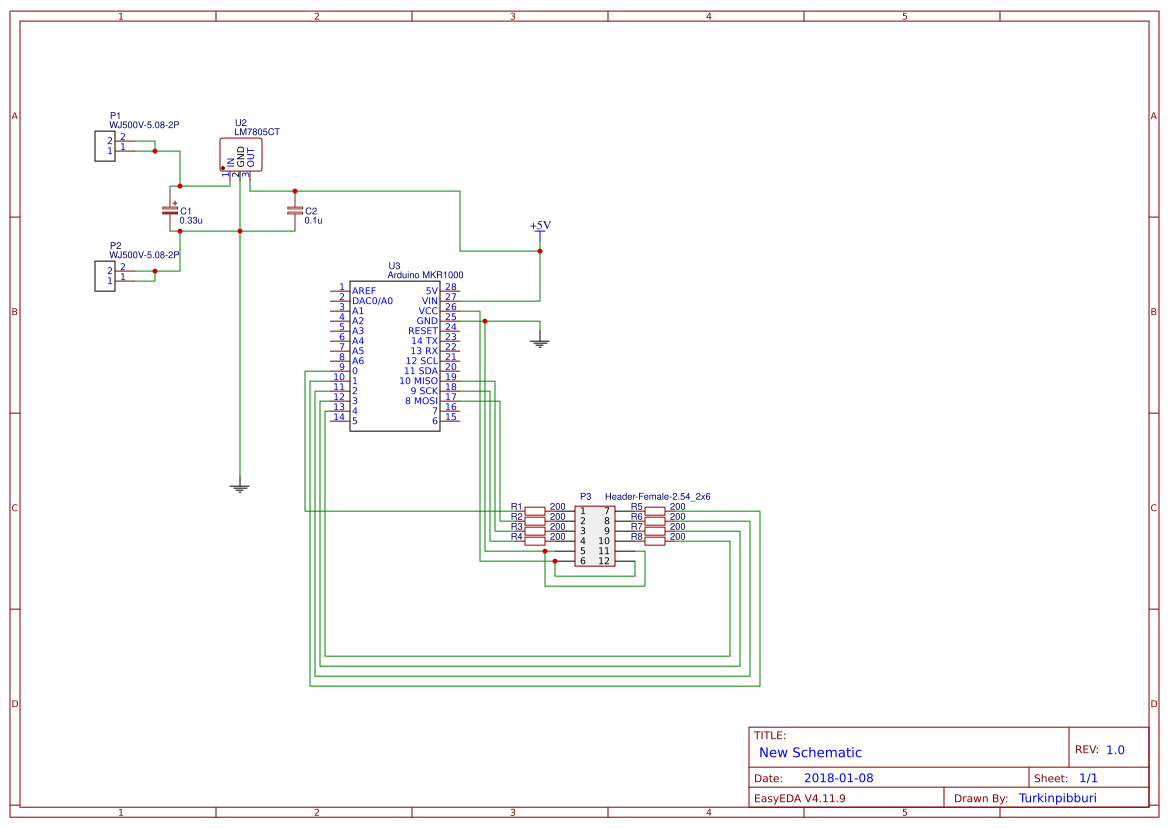This screenshot has height=828, width=1169.
Task: Select the LM7805CT voltage regulator U2
Action: pos(239,155)
